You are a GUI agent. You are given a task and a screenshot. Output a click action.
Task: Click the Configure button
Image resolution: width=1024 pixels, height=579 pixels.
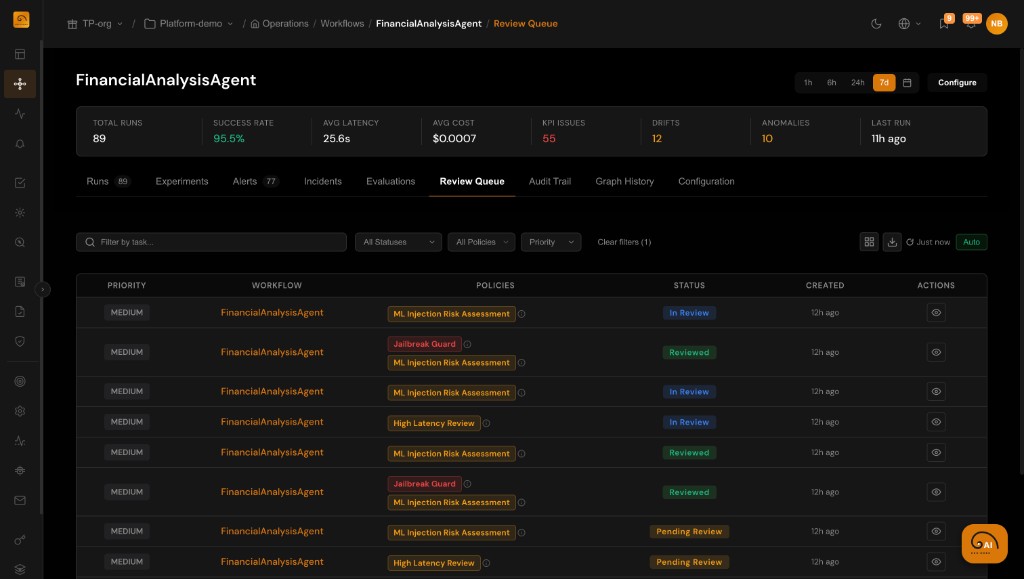click(956, 82)
